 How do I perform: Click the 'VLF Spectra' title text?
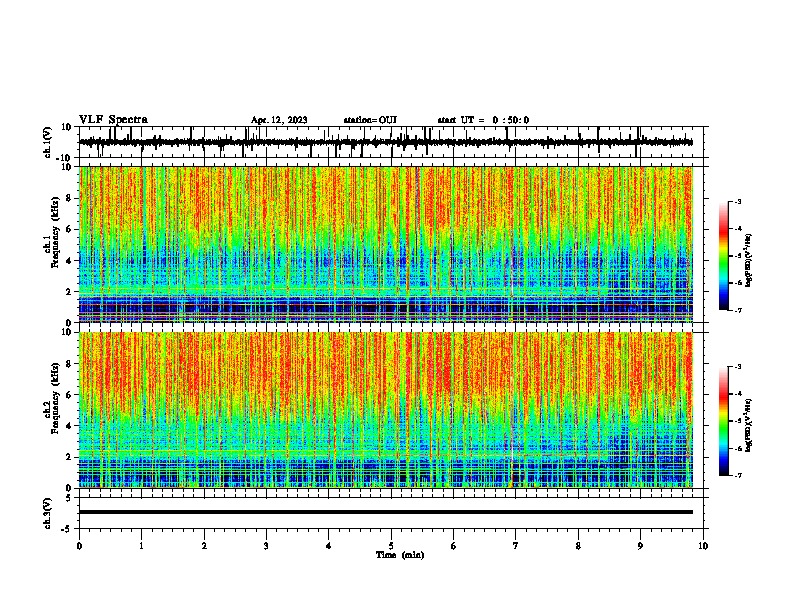[113, 120]
